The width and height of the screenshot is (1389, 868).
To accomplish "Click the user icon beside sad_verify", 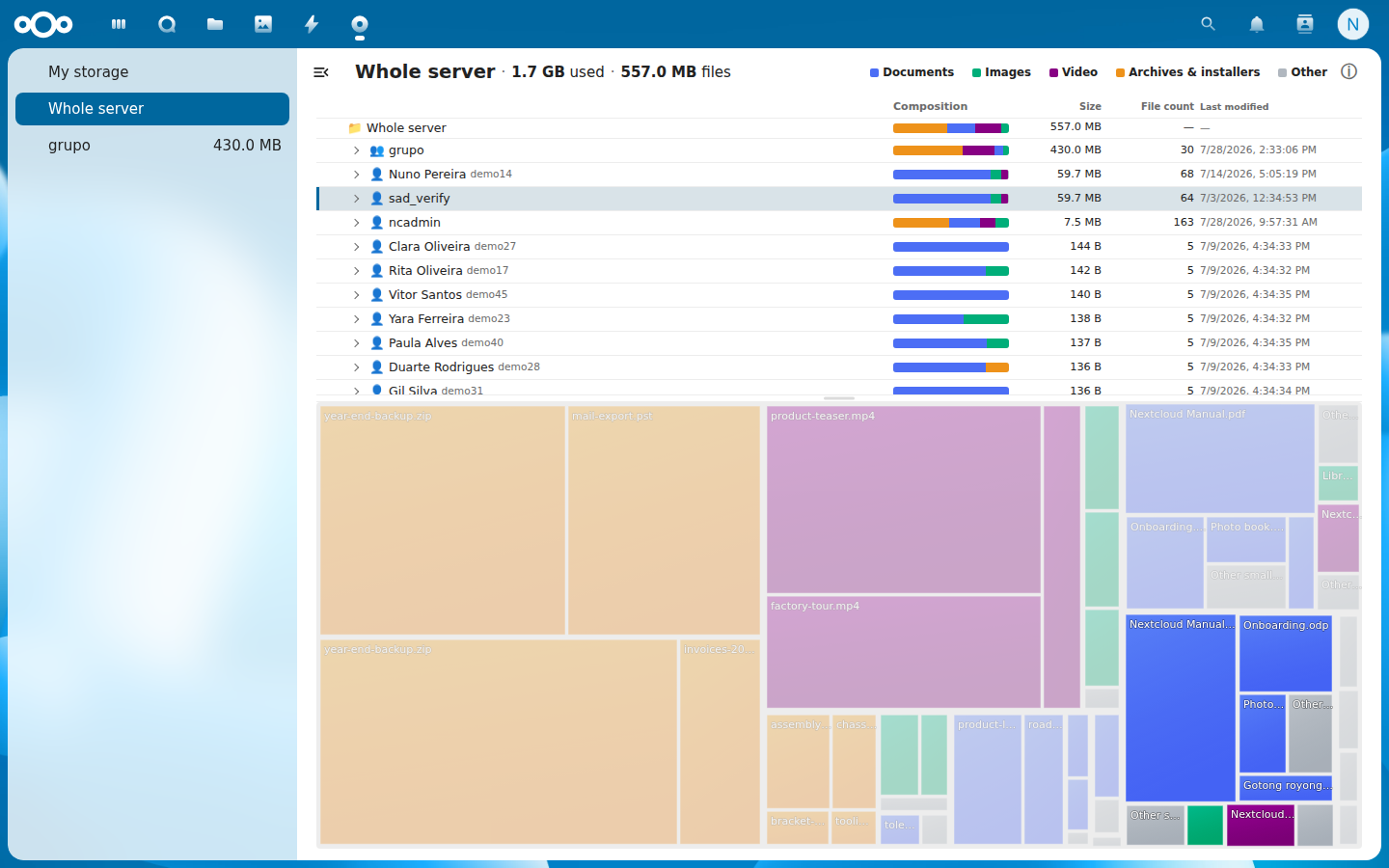I will point(377,199).
